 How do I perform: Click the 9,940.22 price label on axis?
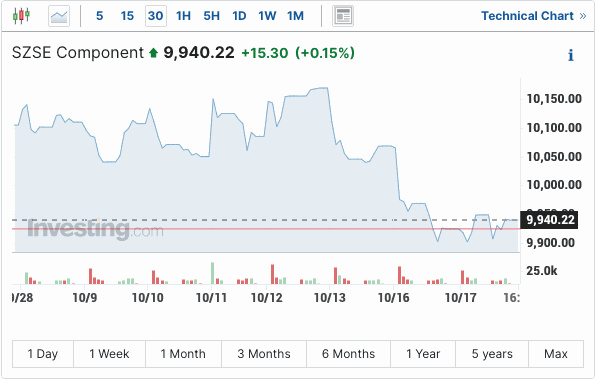550,220
